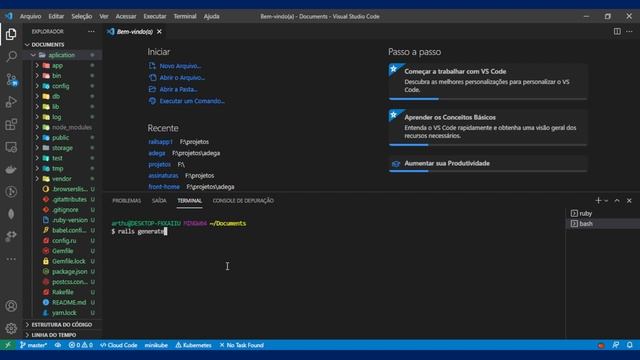
Task: Switch to the PROBLEMAS tab
Action: pyautogui.click(x=127, y=201)
